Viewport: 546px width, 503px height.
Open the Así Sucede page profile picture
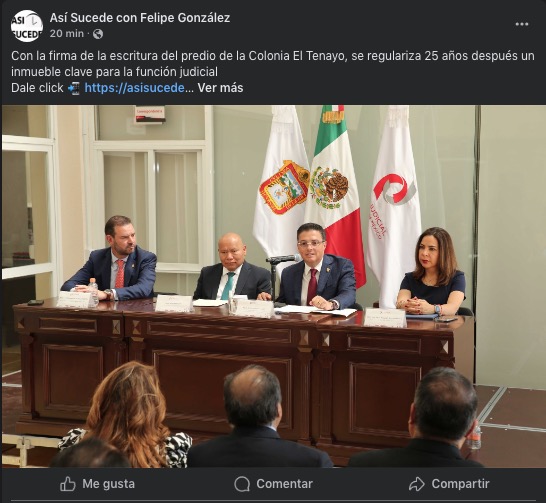tap(27, 26)
